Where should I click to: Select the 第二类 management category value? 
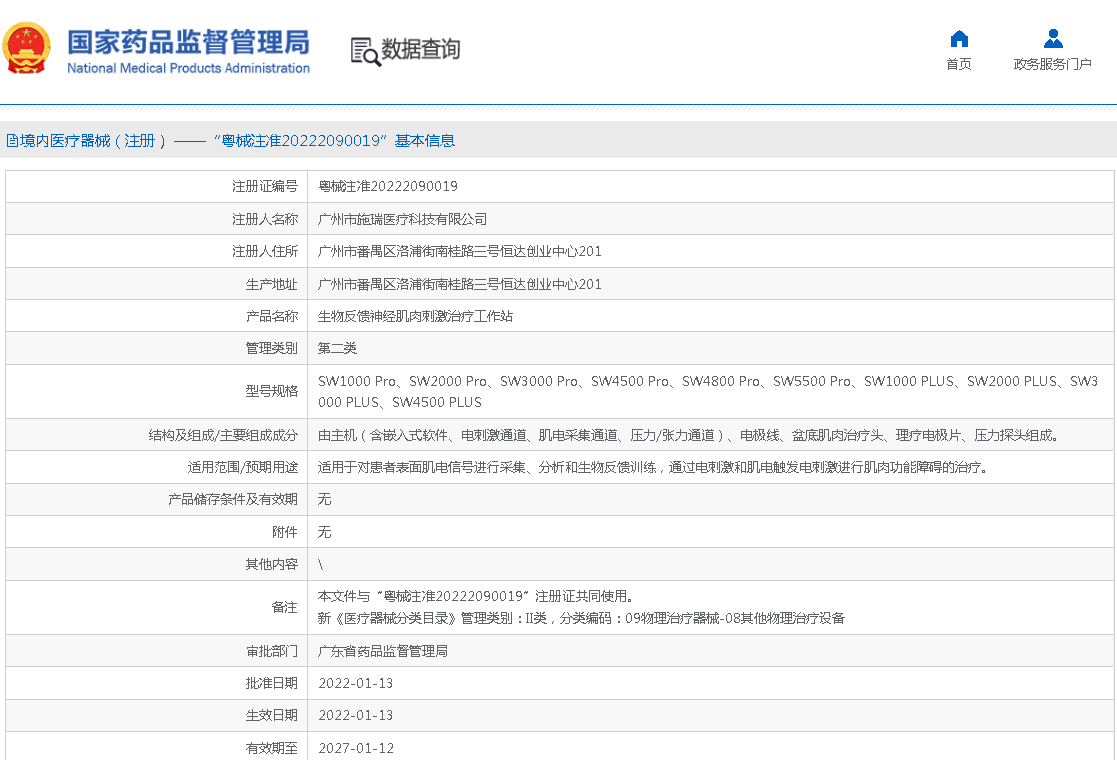[x=337, y=349]
